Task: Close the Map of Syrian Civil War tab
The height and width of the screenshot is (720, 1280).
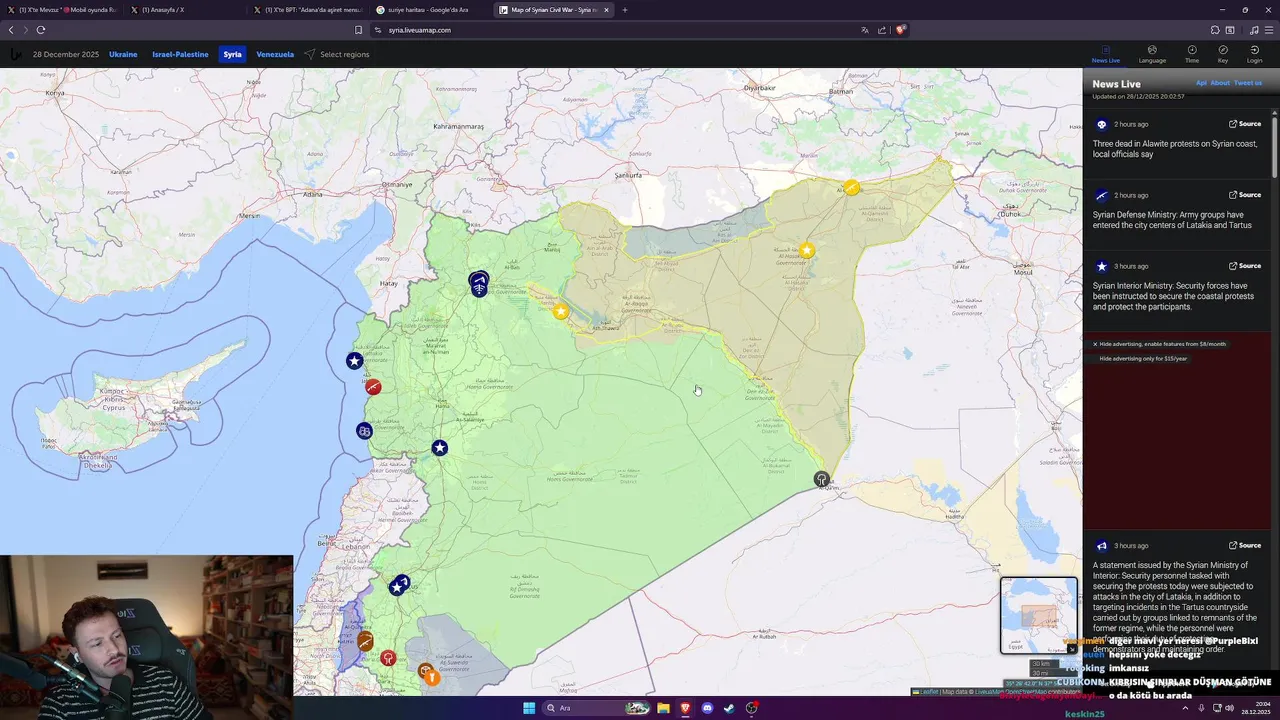Action: coord(606,10)
